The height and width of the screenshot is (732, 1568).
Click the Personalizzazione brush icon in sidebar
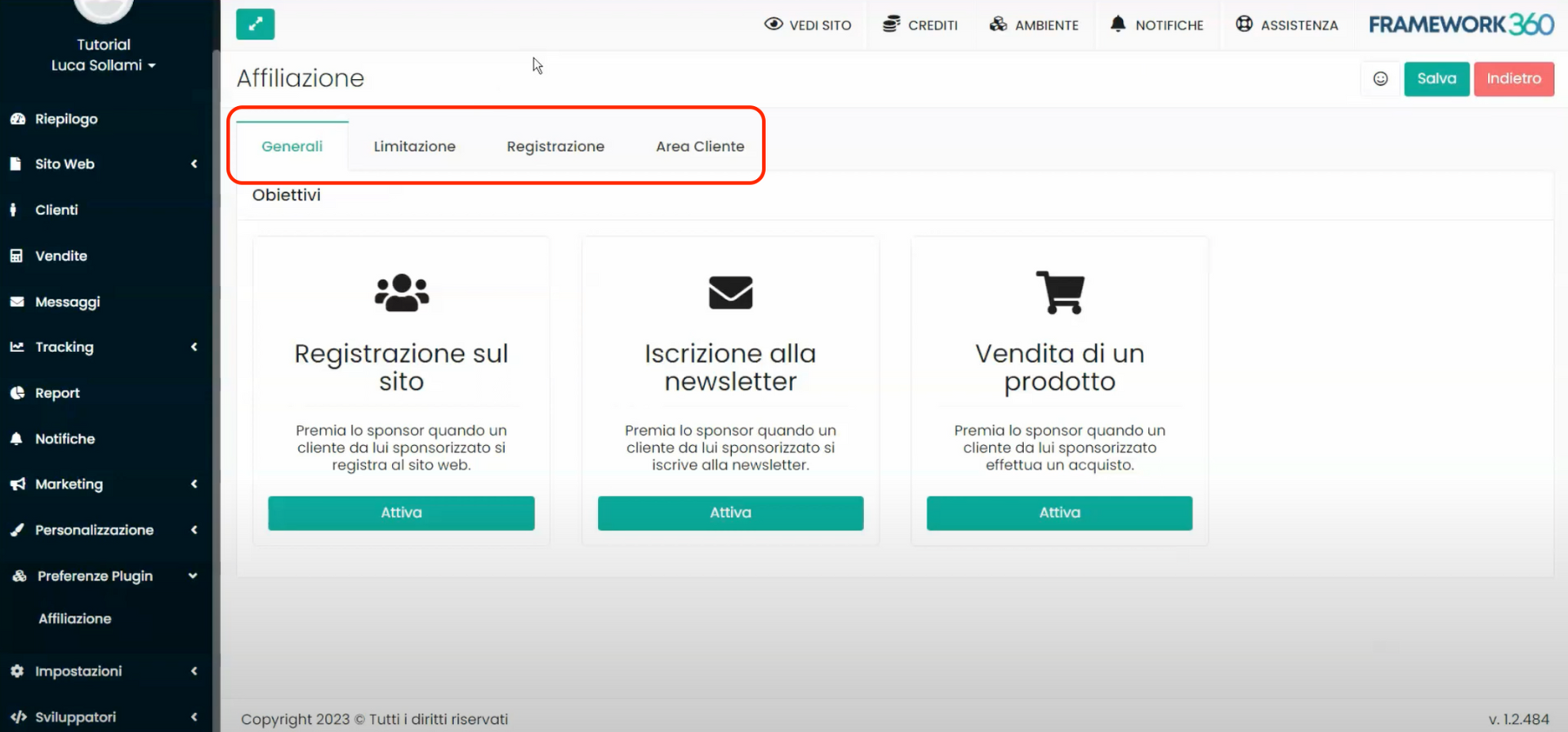coord(17,529)
